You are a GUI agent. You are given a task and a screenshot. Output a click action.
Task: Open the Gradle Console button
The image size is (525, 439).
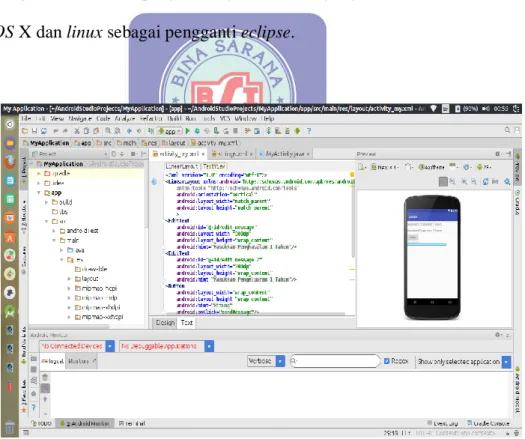489,424
